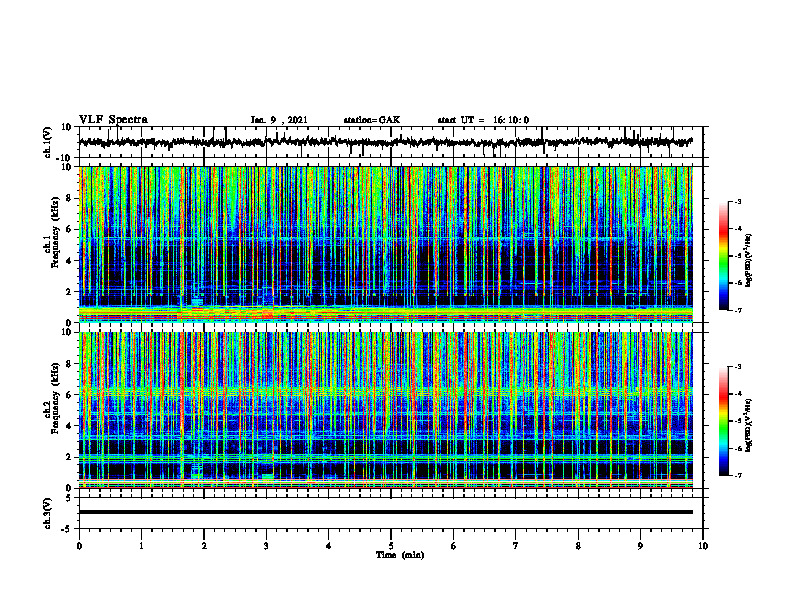This screenshot has height=612, width=792.
Task: Click the "Time (min)" axis title
Action: pyautogui.click(x=400, y=555)
